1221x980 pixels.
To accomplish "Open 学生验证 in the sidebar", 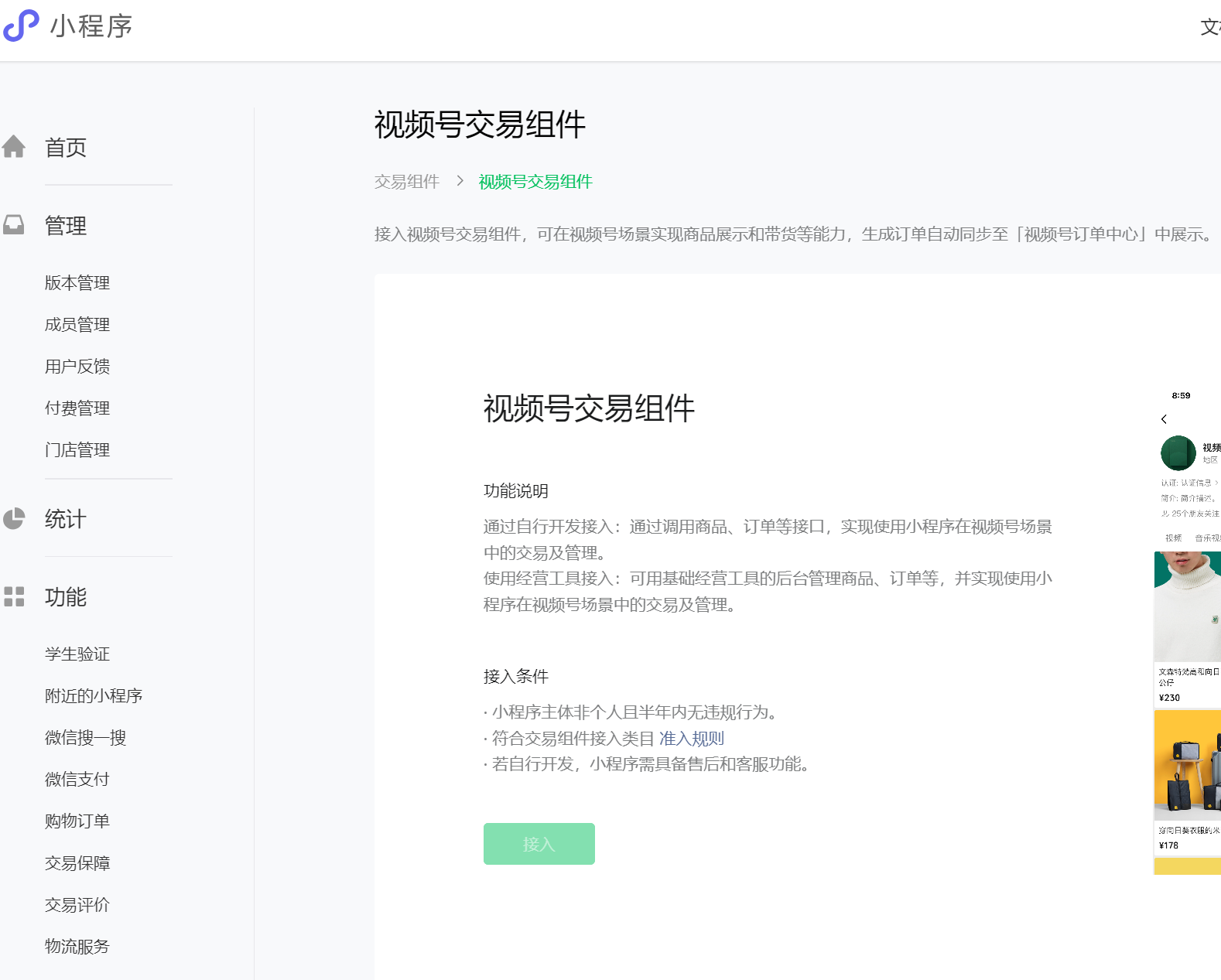I will (77, 654).
